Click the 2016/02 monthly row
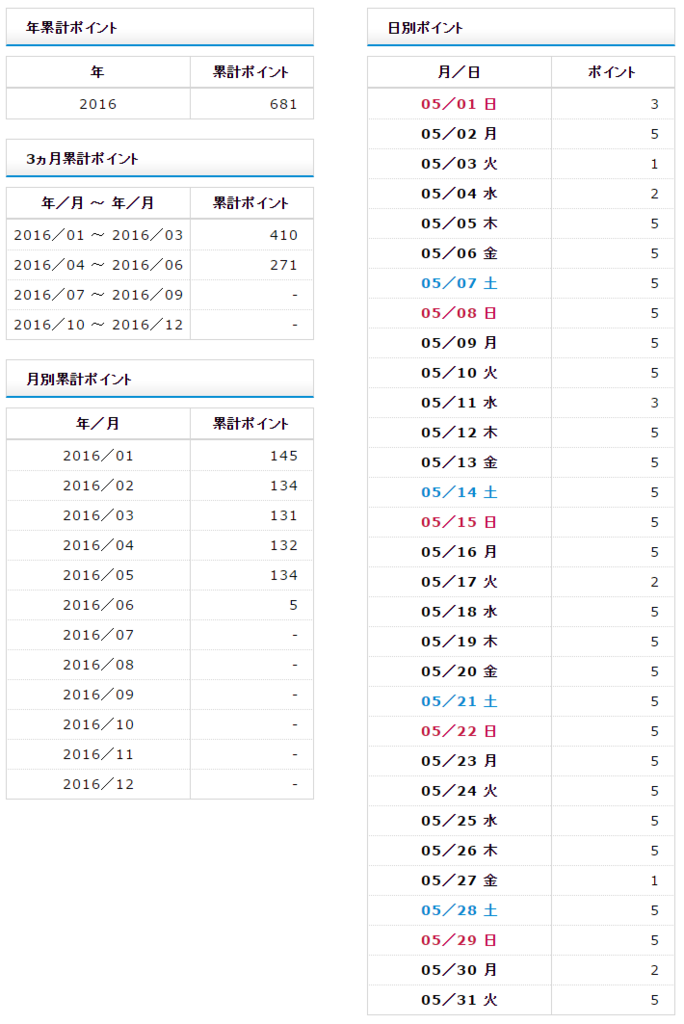684x1024 pixels. click(159, 486)
